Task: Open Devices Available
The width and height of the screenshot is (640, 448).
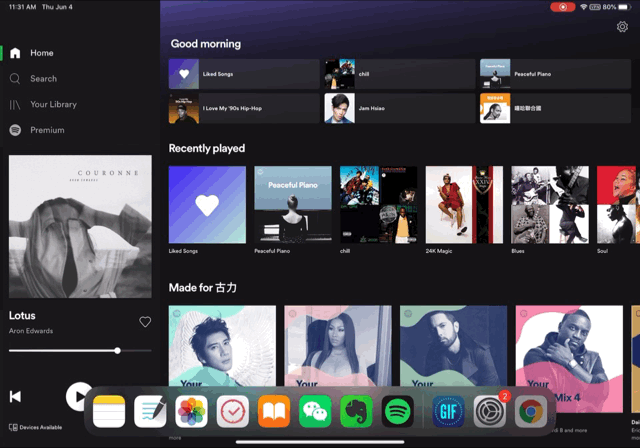Action: [36, 427]
